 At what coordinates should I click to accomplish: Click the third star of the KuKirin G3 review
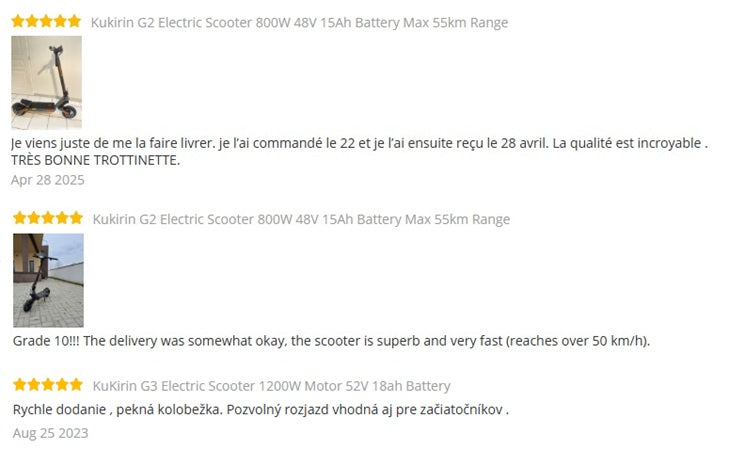pos(48,385)
